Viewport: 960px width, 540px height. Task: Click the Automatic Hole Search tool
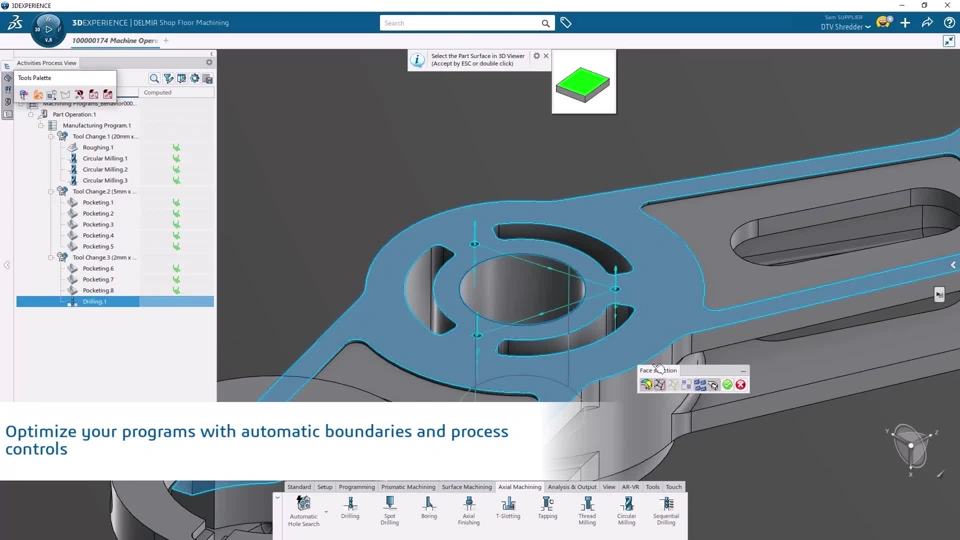(304, 511)
